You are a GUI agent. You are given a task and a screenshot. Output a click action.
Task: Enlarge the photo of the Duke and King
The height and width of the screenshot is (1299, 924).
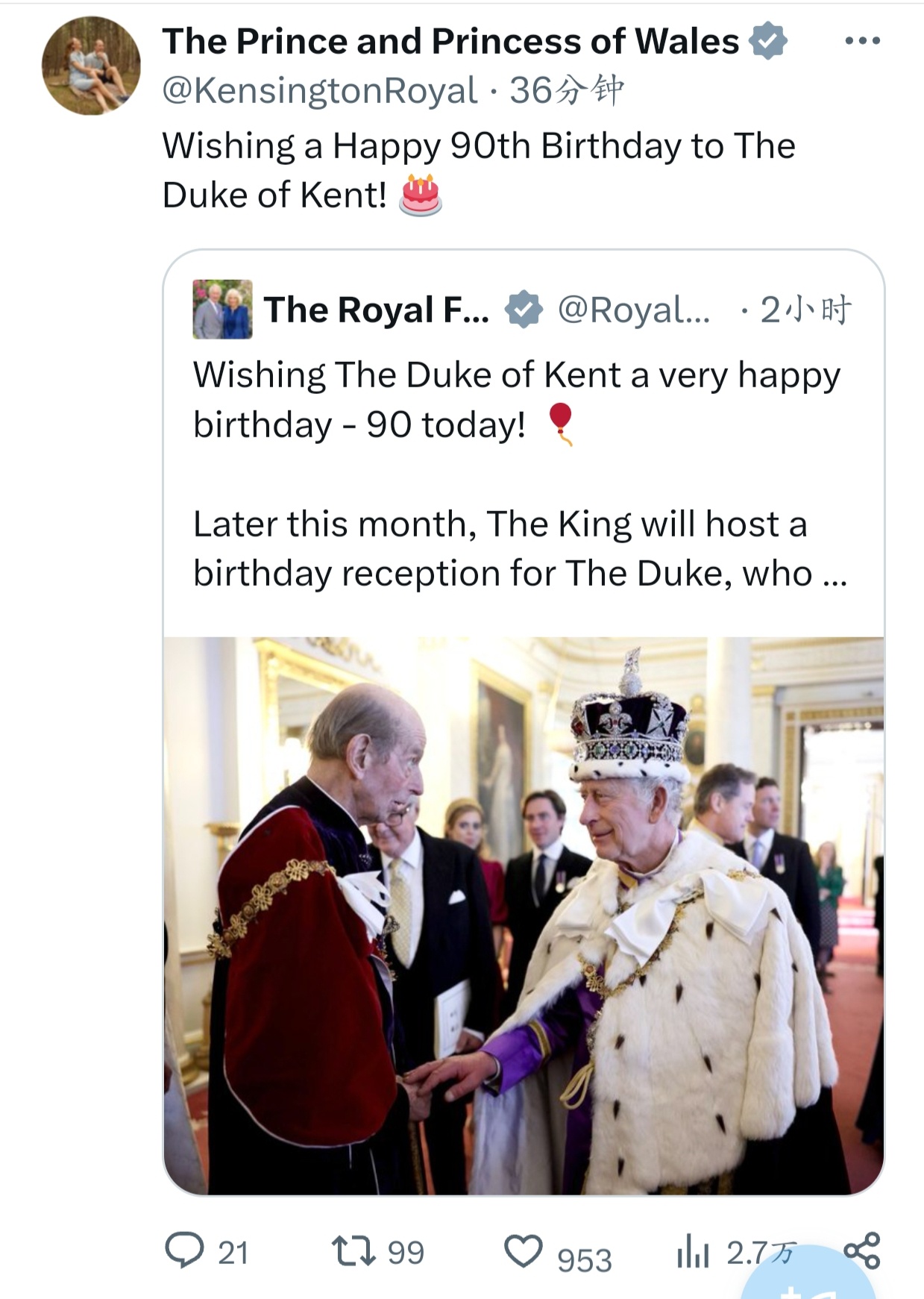(x=524, y=915)
